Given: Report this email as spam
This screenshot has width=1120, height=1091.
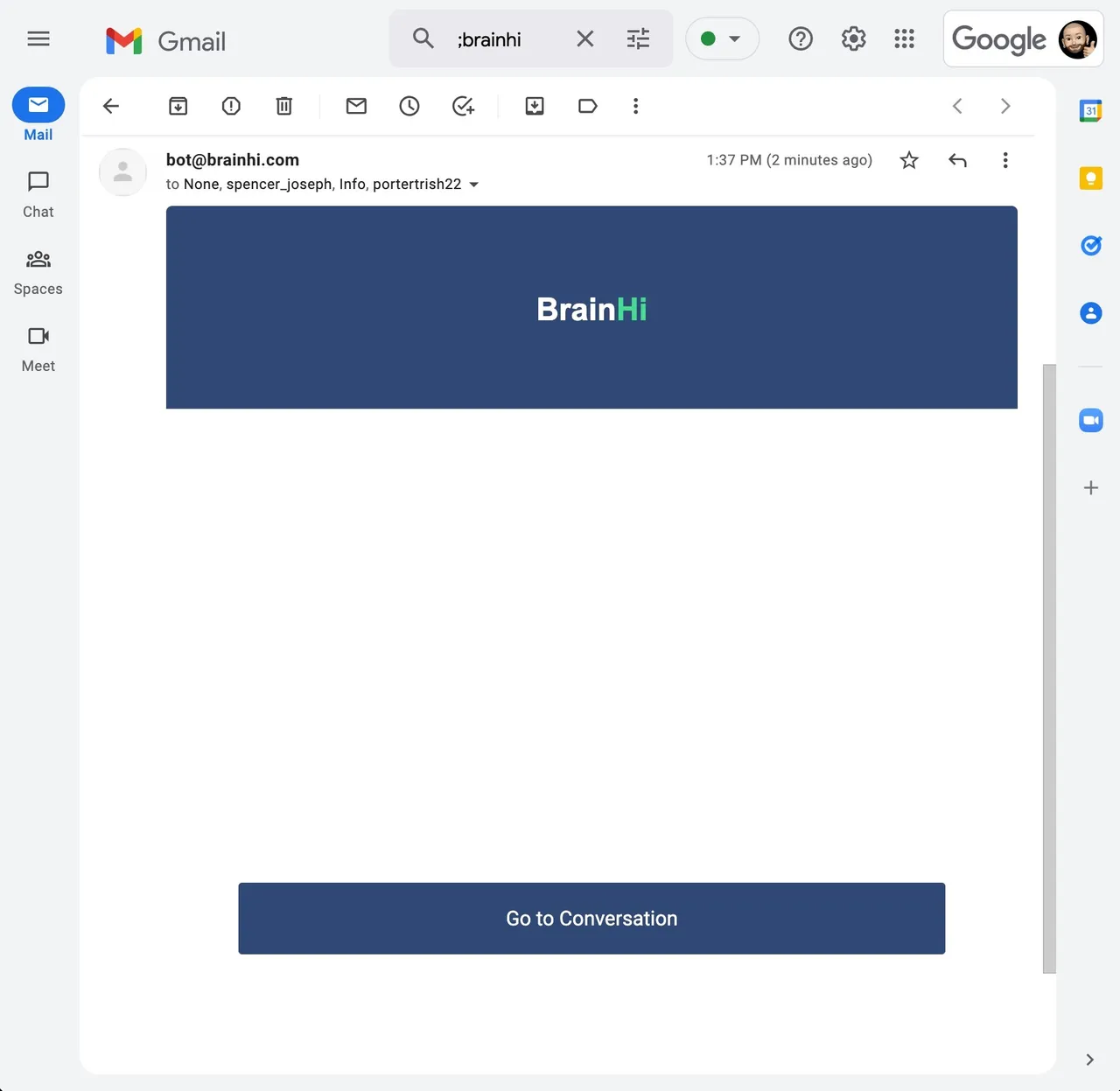Looking at the screenshot, I should [231, 106].
